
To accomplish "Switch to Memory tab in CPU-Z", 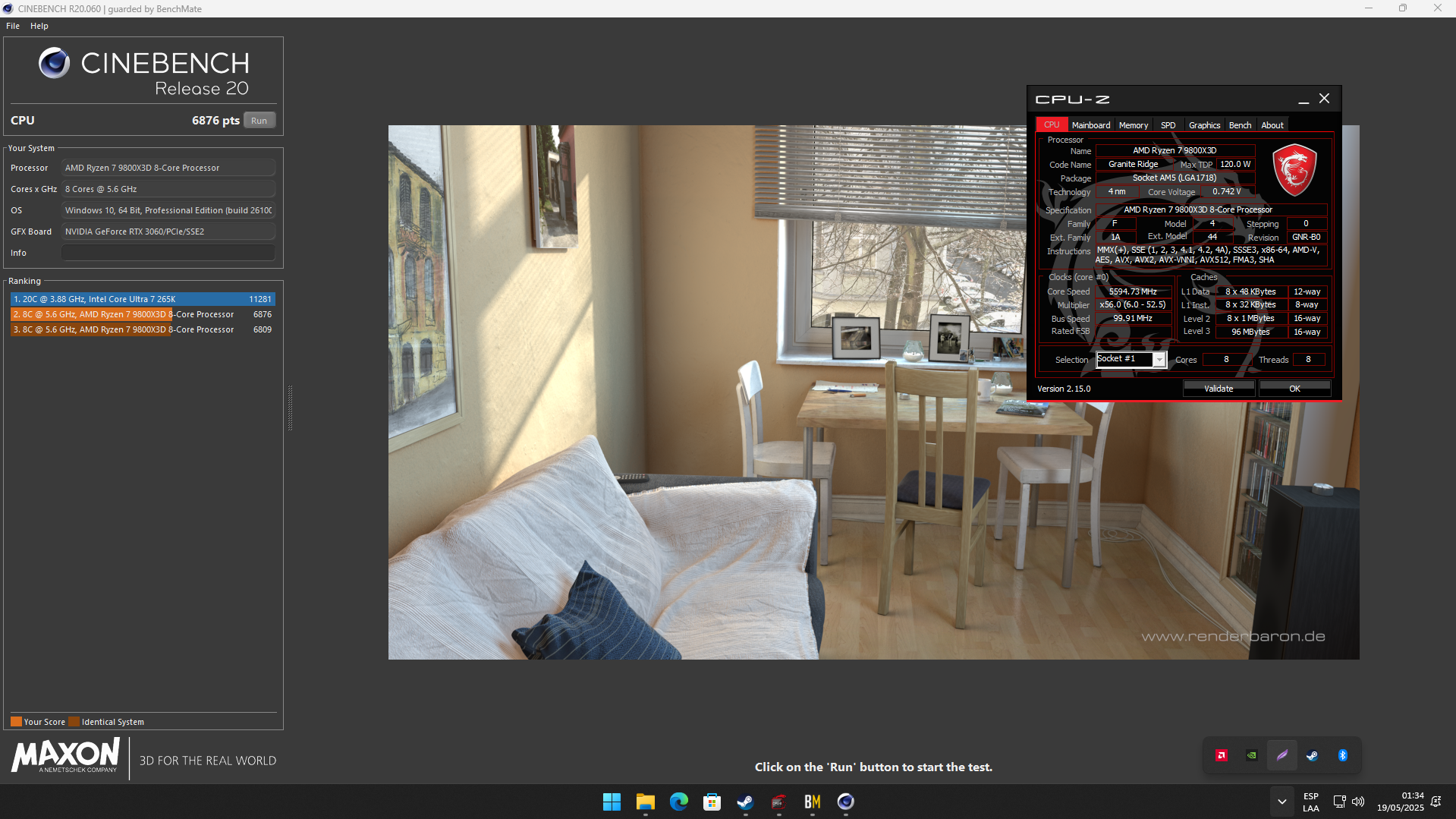I will [1133, 125].
